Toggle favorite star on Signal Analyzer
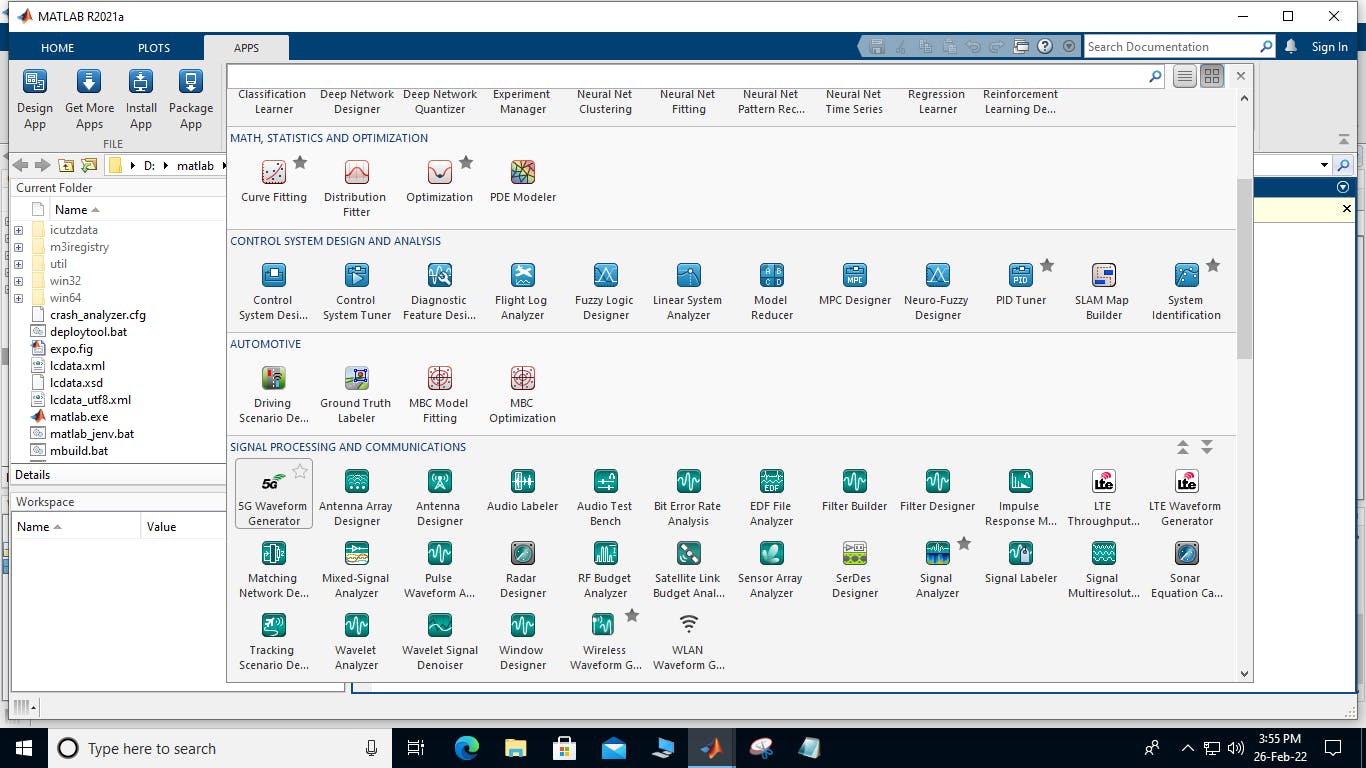 point(964,543)
